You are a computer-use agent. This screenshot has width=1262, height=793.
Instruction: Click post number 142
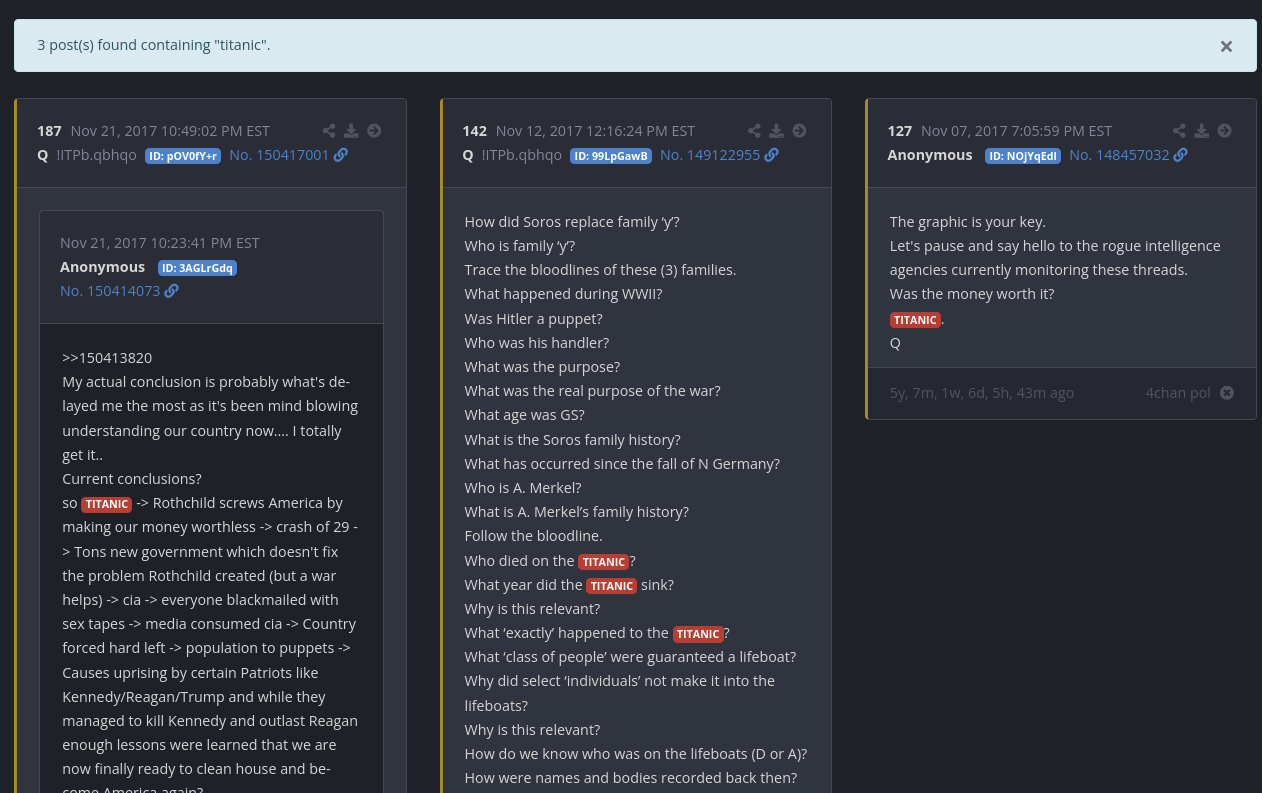[474, 131]
